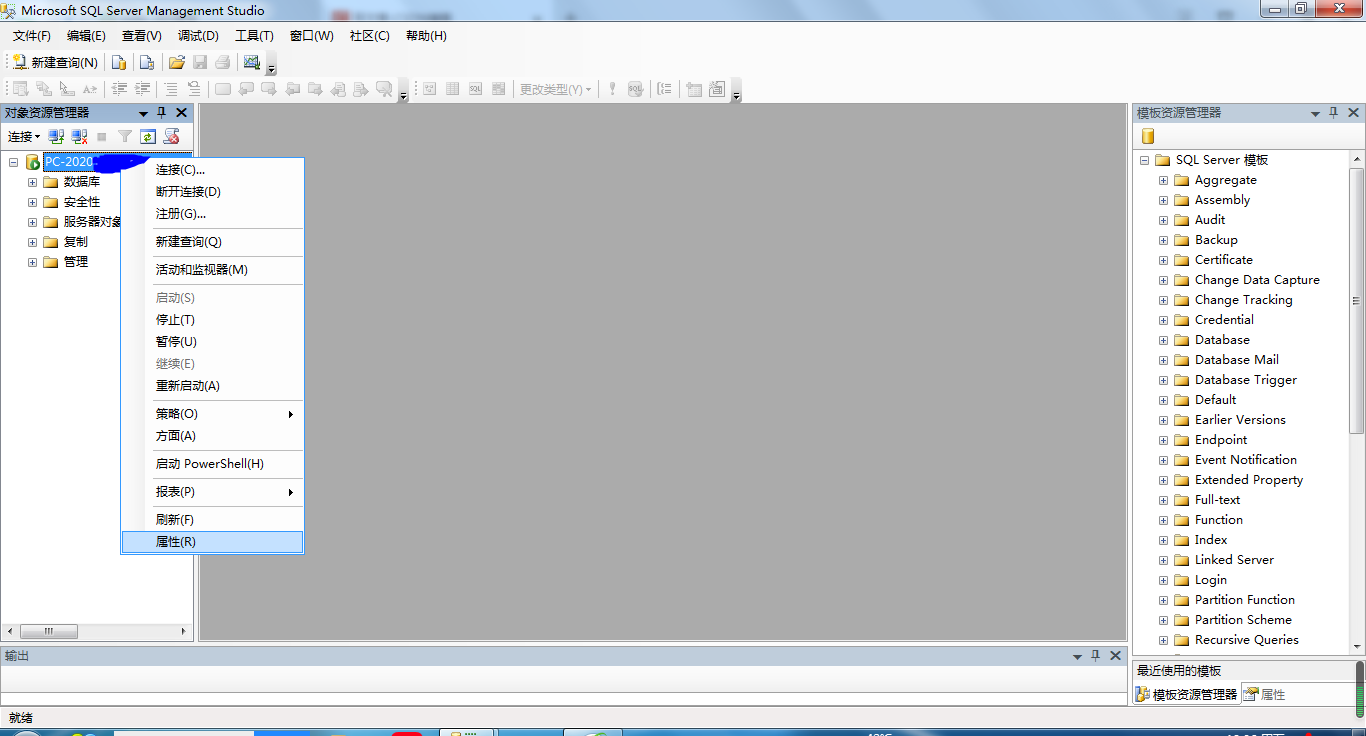This screenshot has width=1366, height=736.
Task: Open file with the folder icon
Action: pyautogui.click(x=176, y=62)
